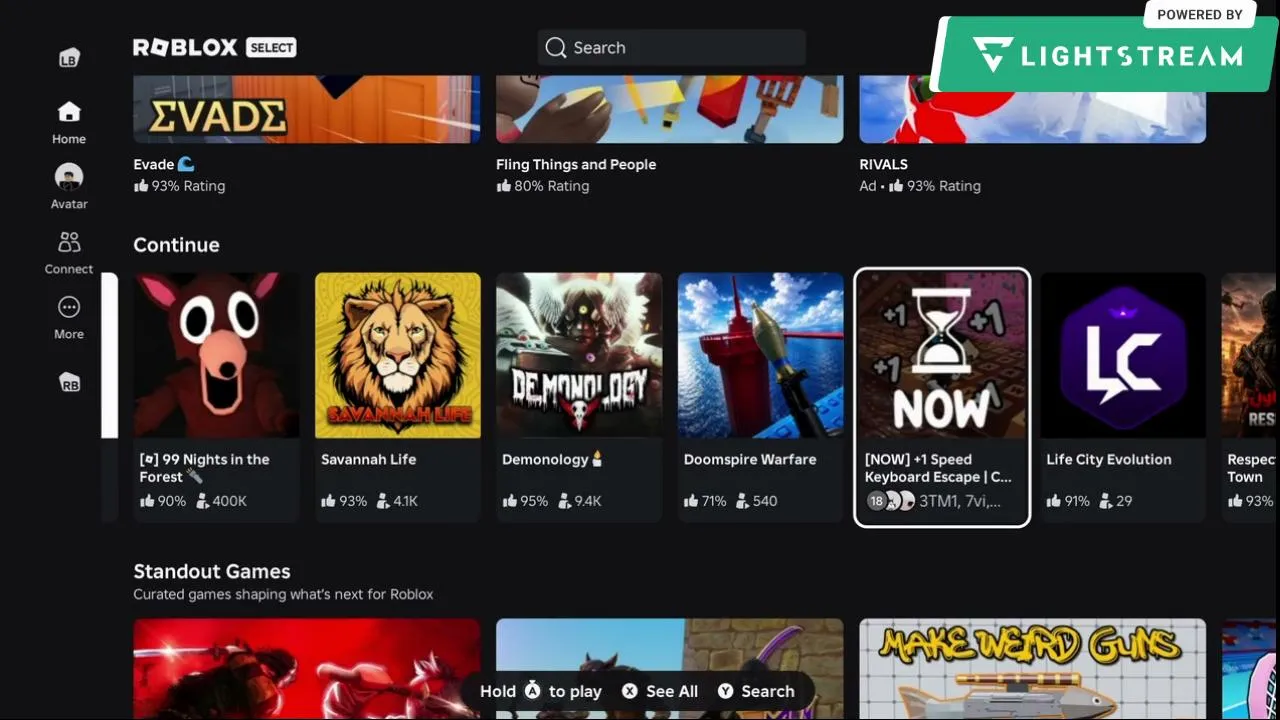Click the 'RIVALS' title text
Image resolution: width=1280 pixels, height=720 pixels.
884,164
